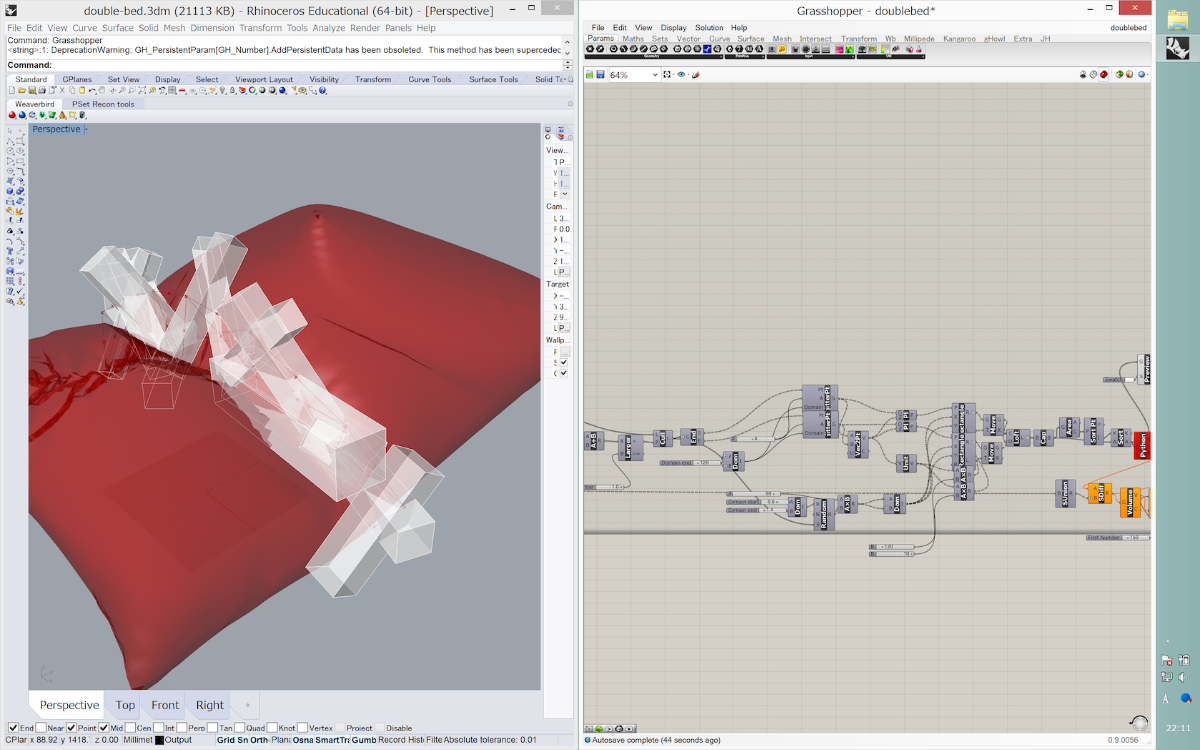Toggle the End osnap checkbox

[13, 728]
